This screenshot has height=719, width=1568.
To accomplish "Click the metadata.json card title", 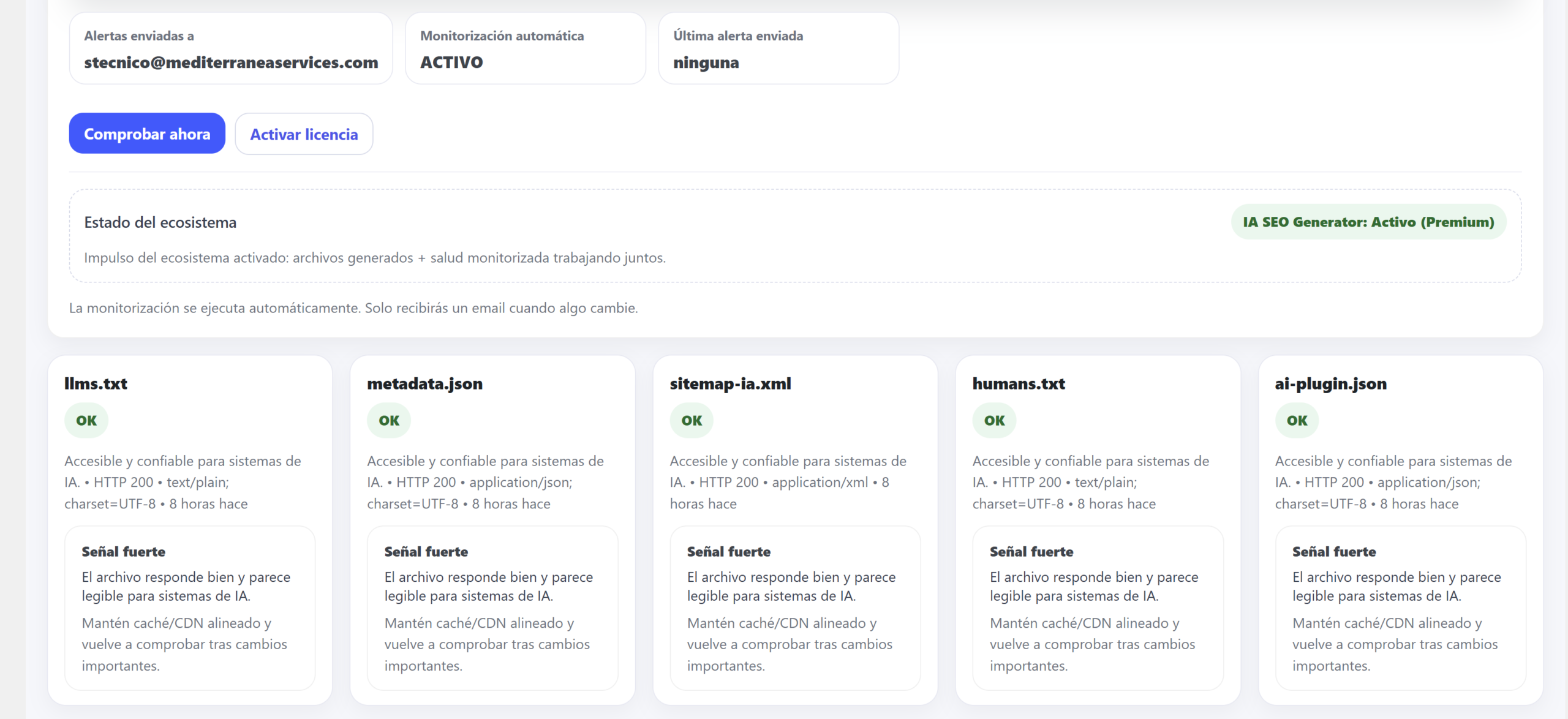I will pyautogui.click(x=424, y=384).
